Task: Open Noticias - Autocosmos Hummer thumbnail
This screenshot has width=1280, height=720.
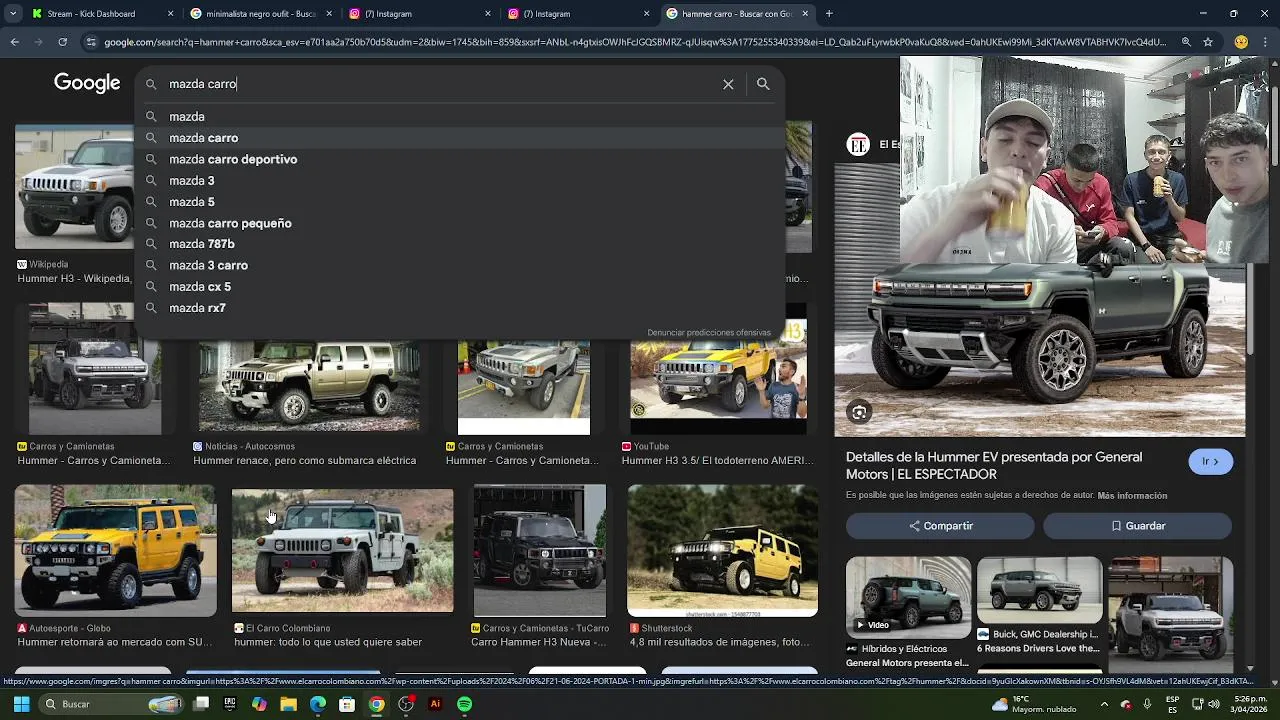Action: 309,388
